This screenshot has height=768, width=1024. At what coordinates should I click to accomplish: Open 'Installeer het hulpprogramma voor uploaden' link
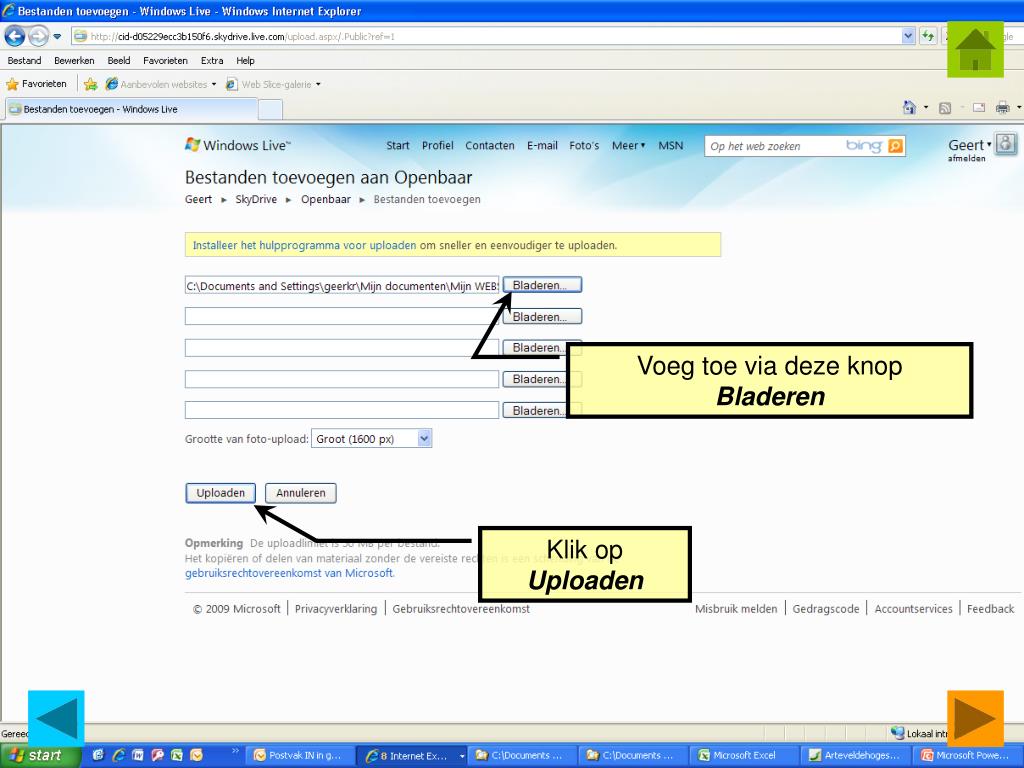304,246
